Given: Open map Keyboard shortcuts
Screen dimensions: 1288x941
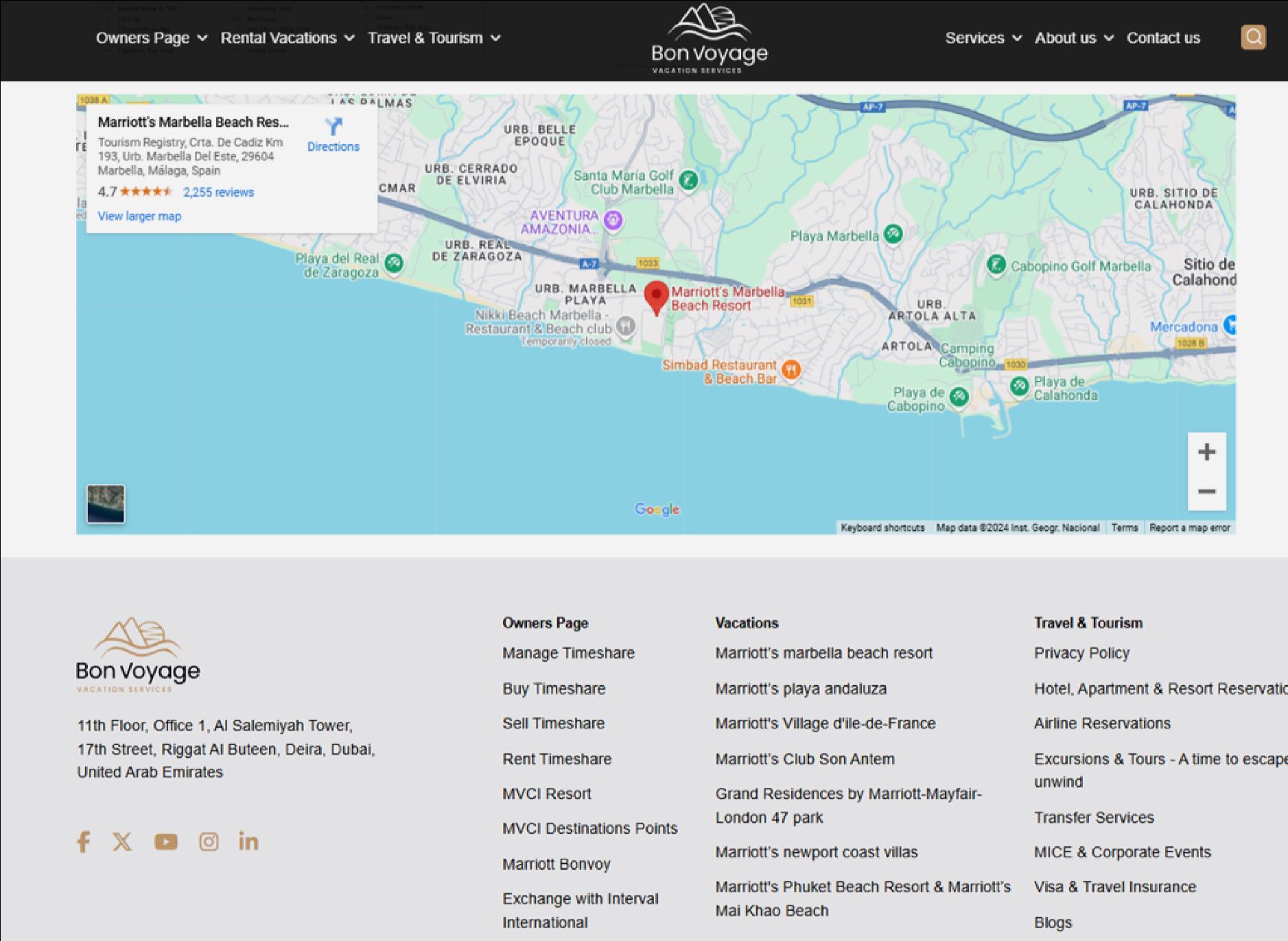Looking at the screenshot, I should click(x=882, y=527).
